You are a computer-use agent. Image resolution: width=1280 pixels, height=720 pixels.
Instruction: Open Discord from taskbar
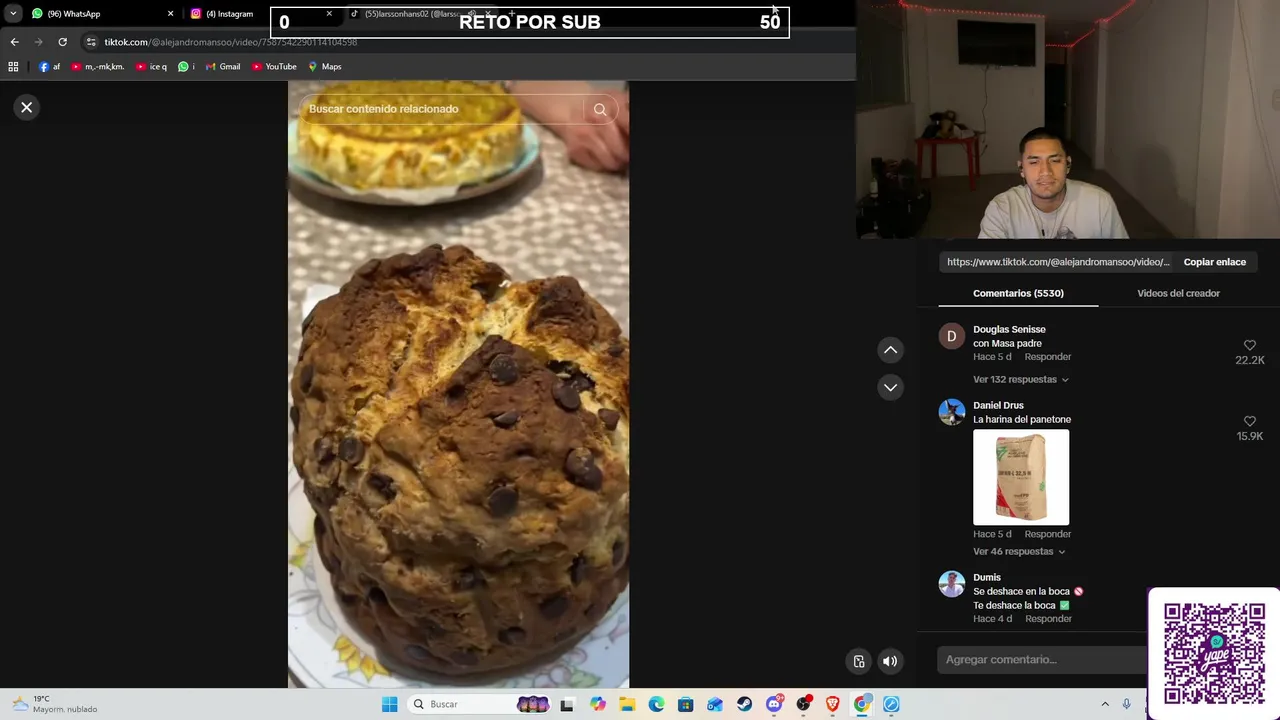click(x=774, y=704)
